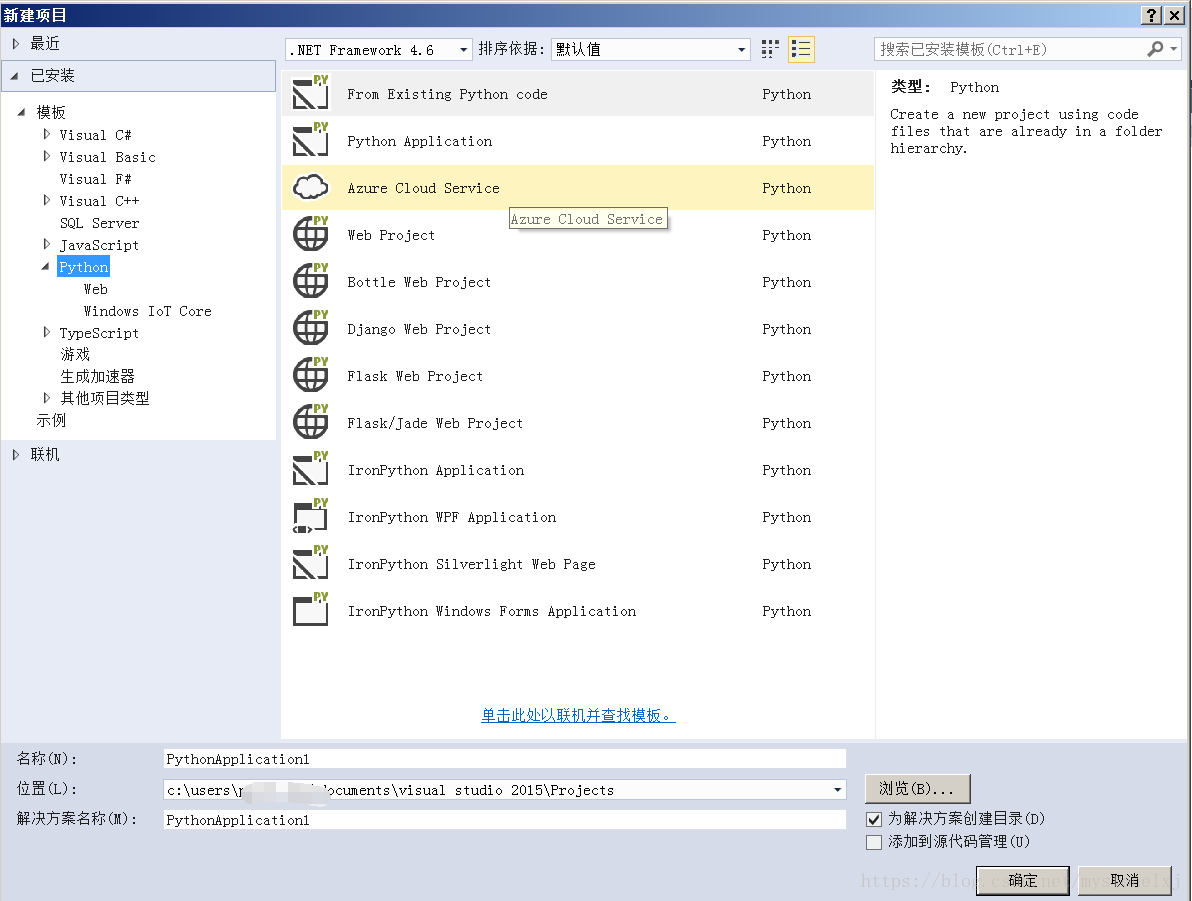This screenshot has width=1192, height=901.
Task: Collapse the 已安装 section
Action: 14,76
